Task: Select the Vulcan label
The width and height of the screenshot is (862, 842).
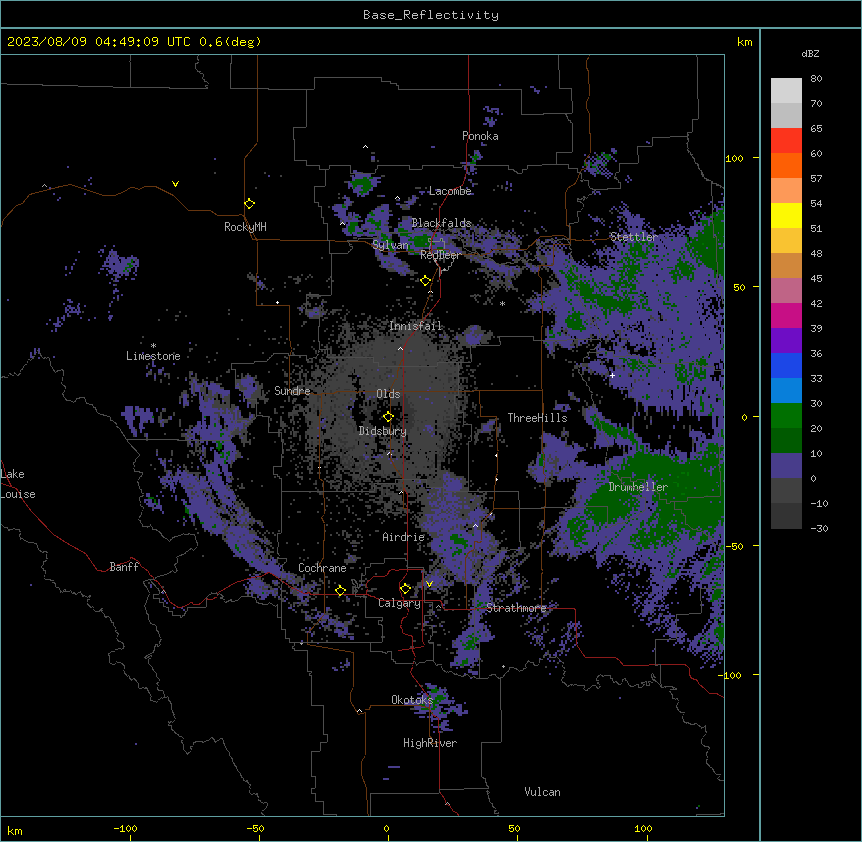Action: coord(543,792)
